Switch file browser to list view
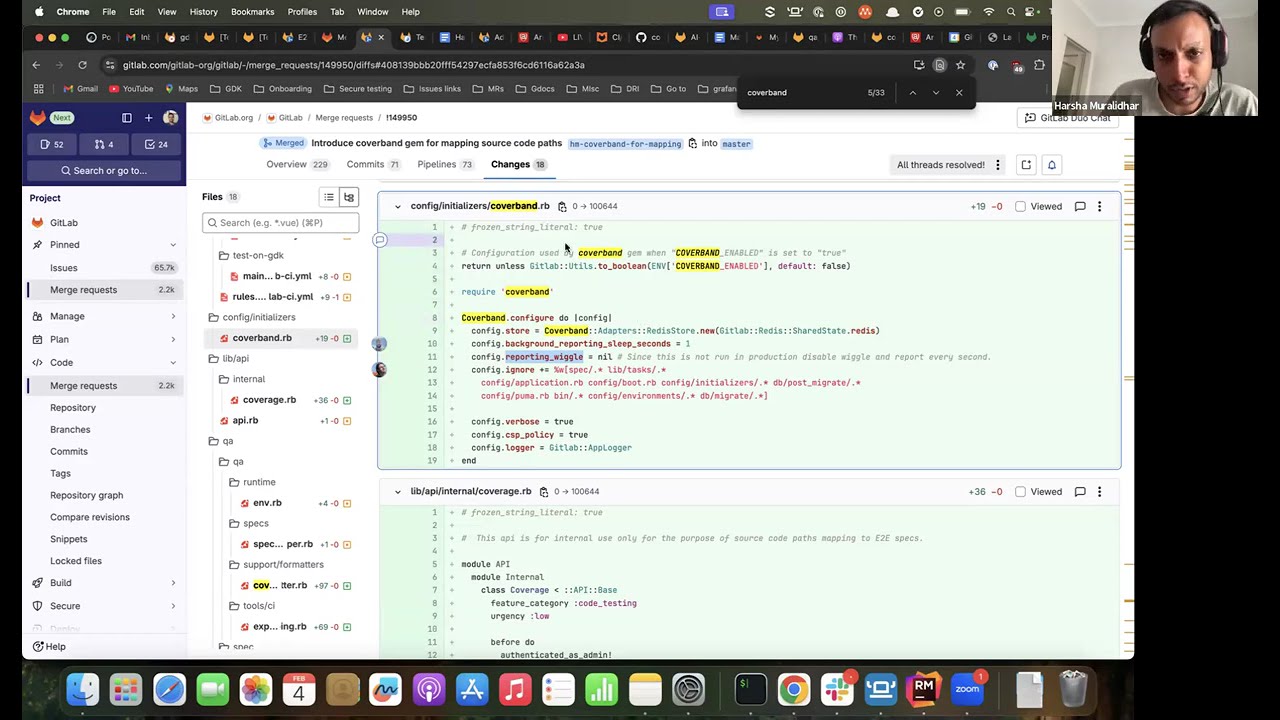Image resolution: width=1280 pixels, height=720 pixels. tap(329, 197)
